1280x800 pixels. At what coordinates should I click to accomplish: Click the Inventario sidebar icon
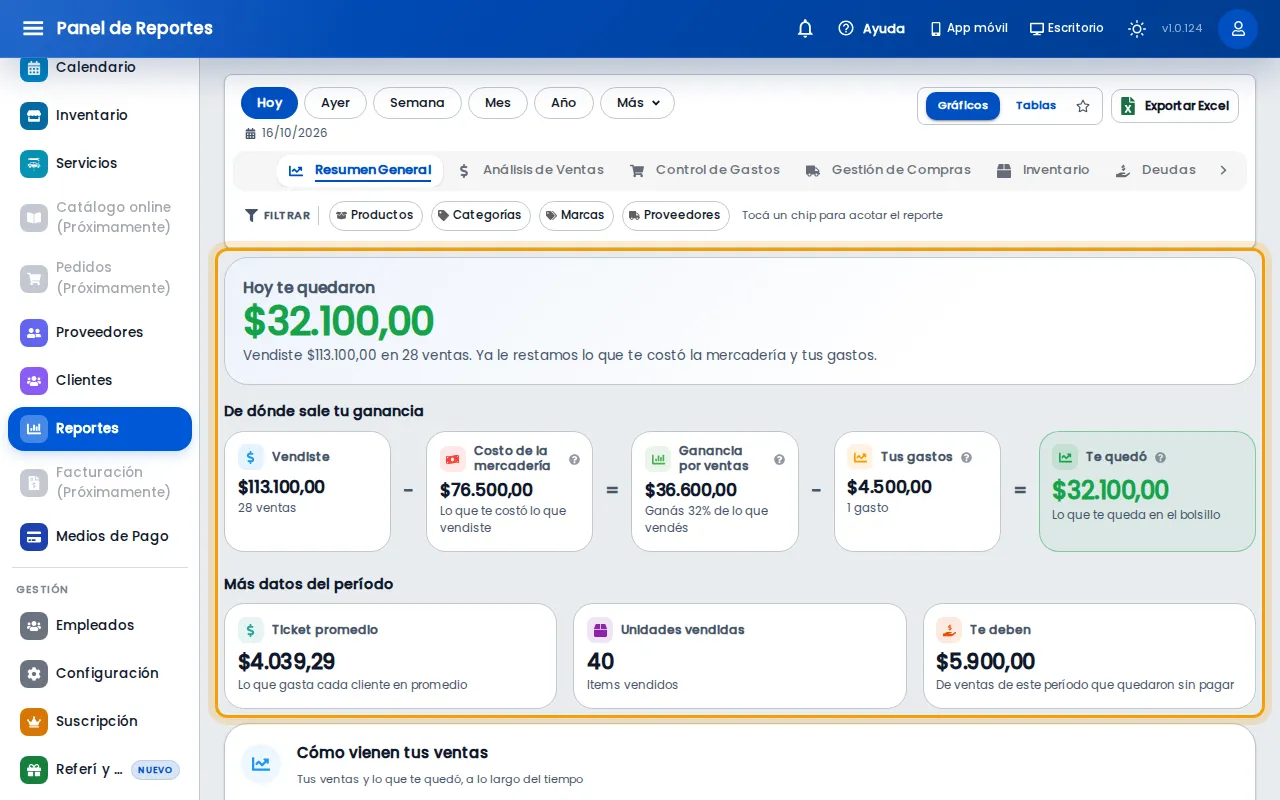click(x=34, y=116)
